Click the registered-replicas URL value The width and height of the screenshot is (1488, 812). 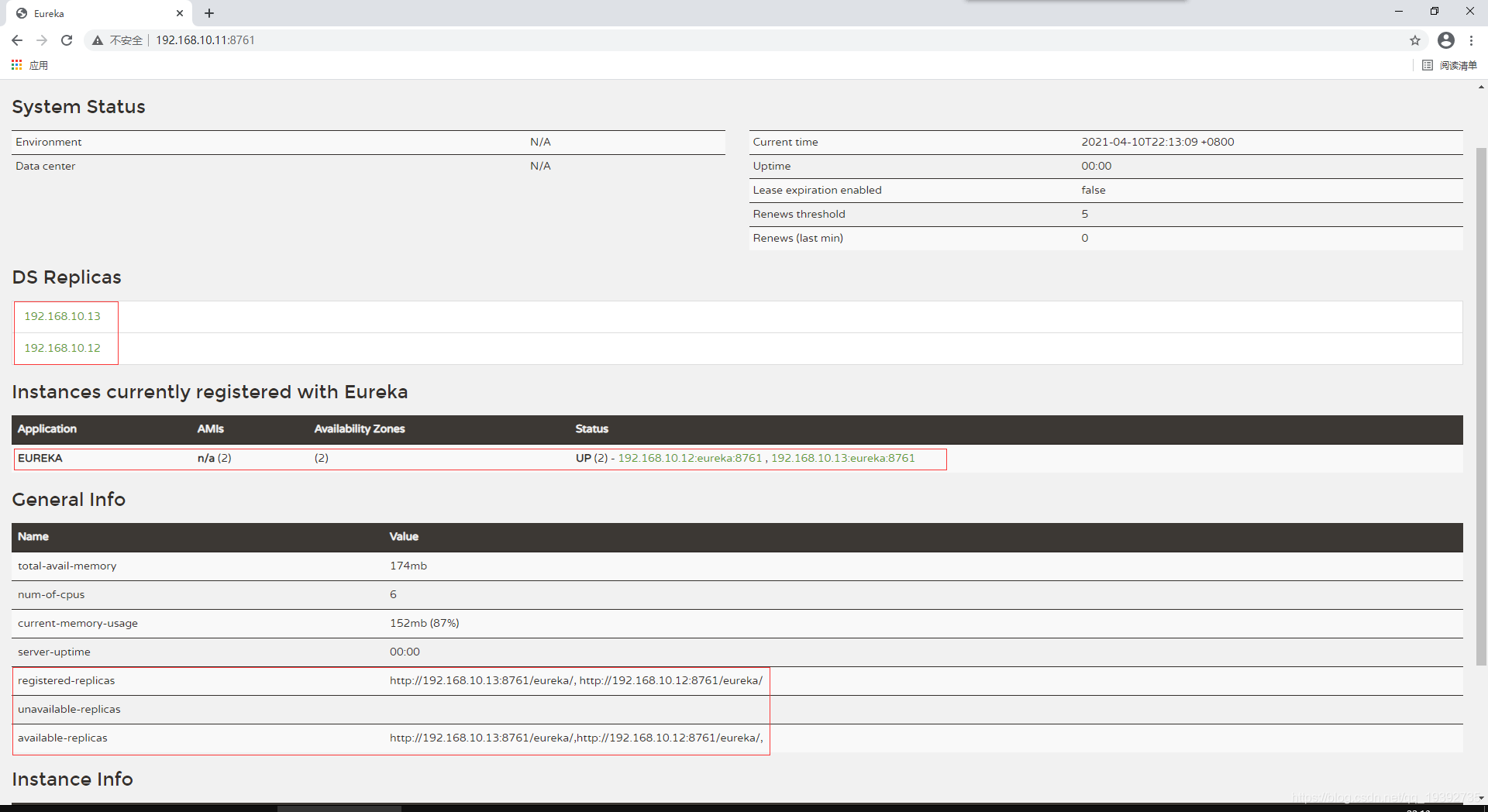point(576,680)
